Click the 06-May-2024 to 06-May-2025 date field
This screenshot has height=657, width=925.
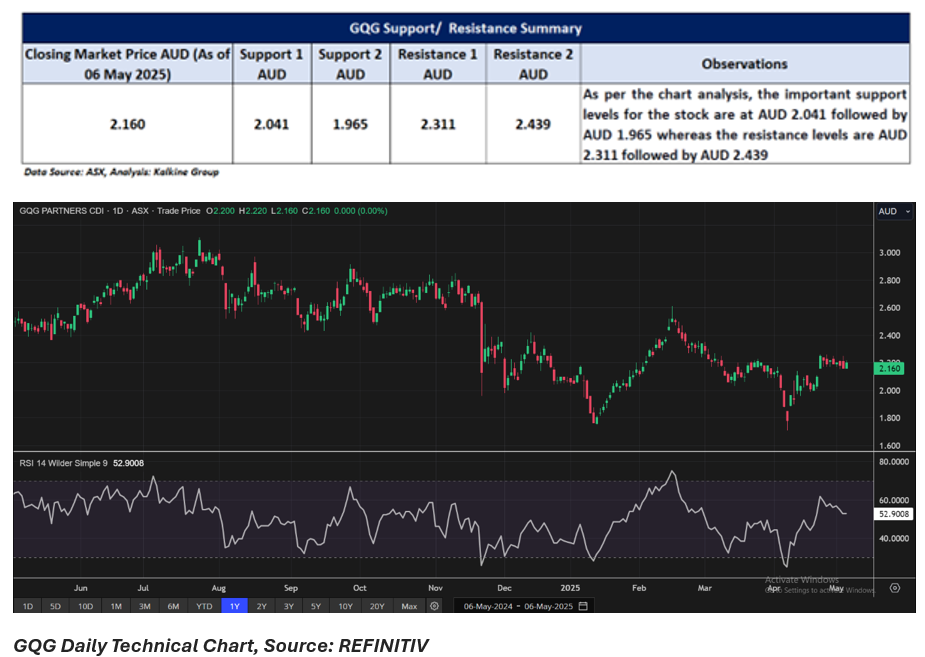525,606
